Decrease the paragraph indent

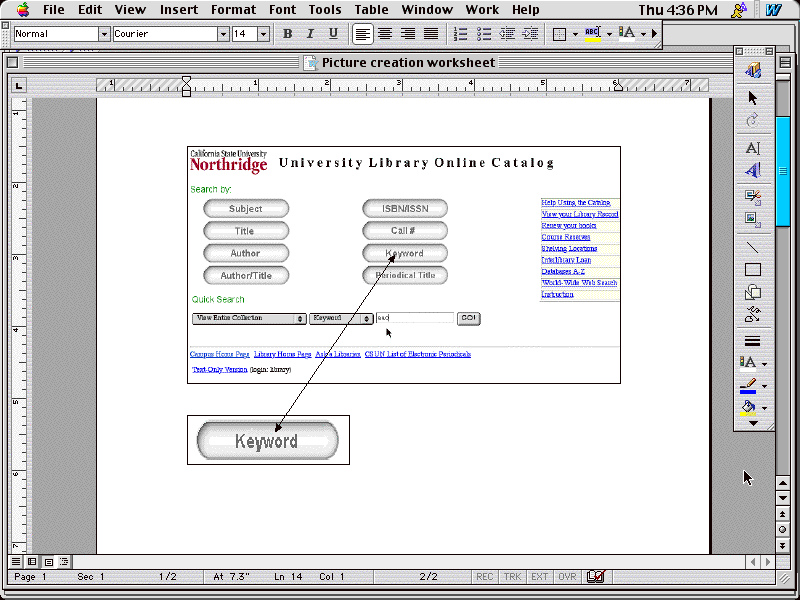[x=507, y=34]
